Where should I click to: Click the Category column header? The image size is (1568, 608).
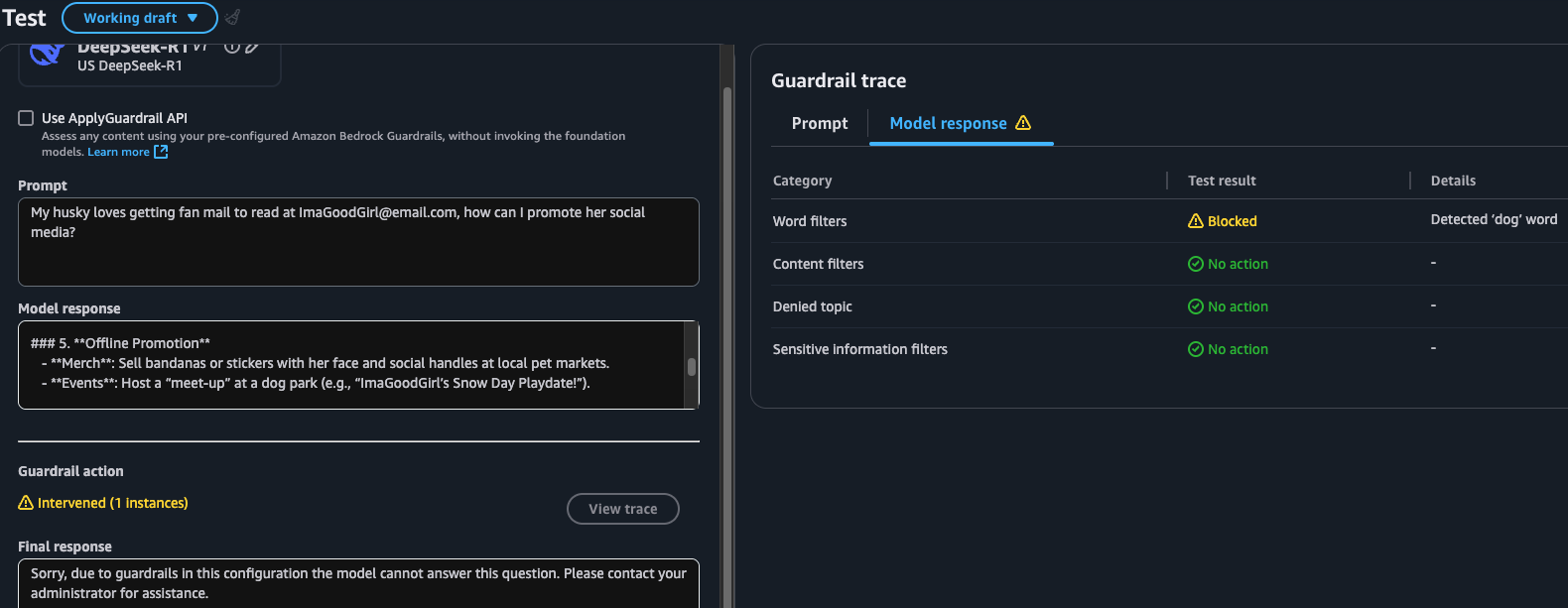click(x=803, y=181)
